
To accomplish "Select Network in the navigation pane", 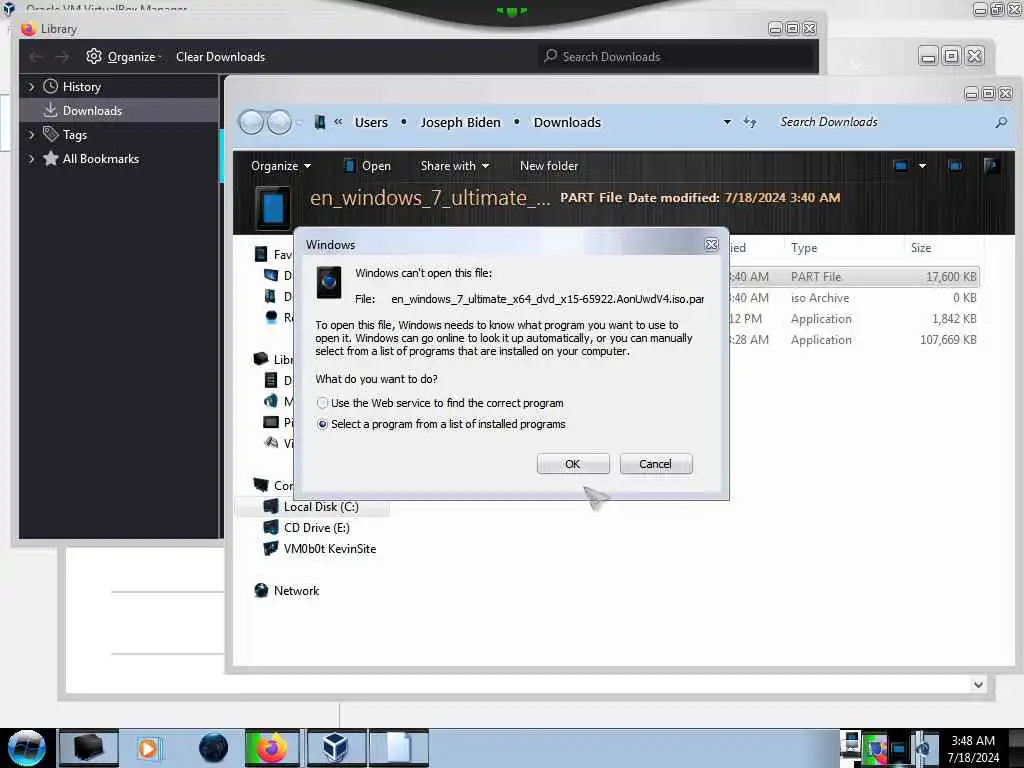I will pos(286,590).
